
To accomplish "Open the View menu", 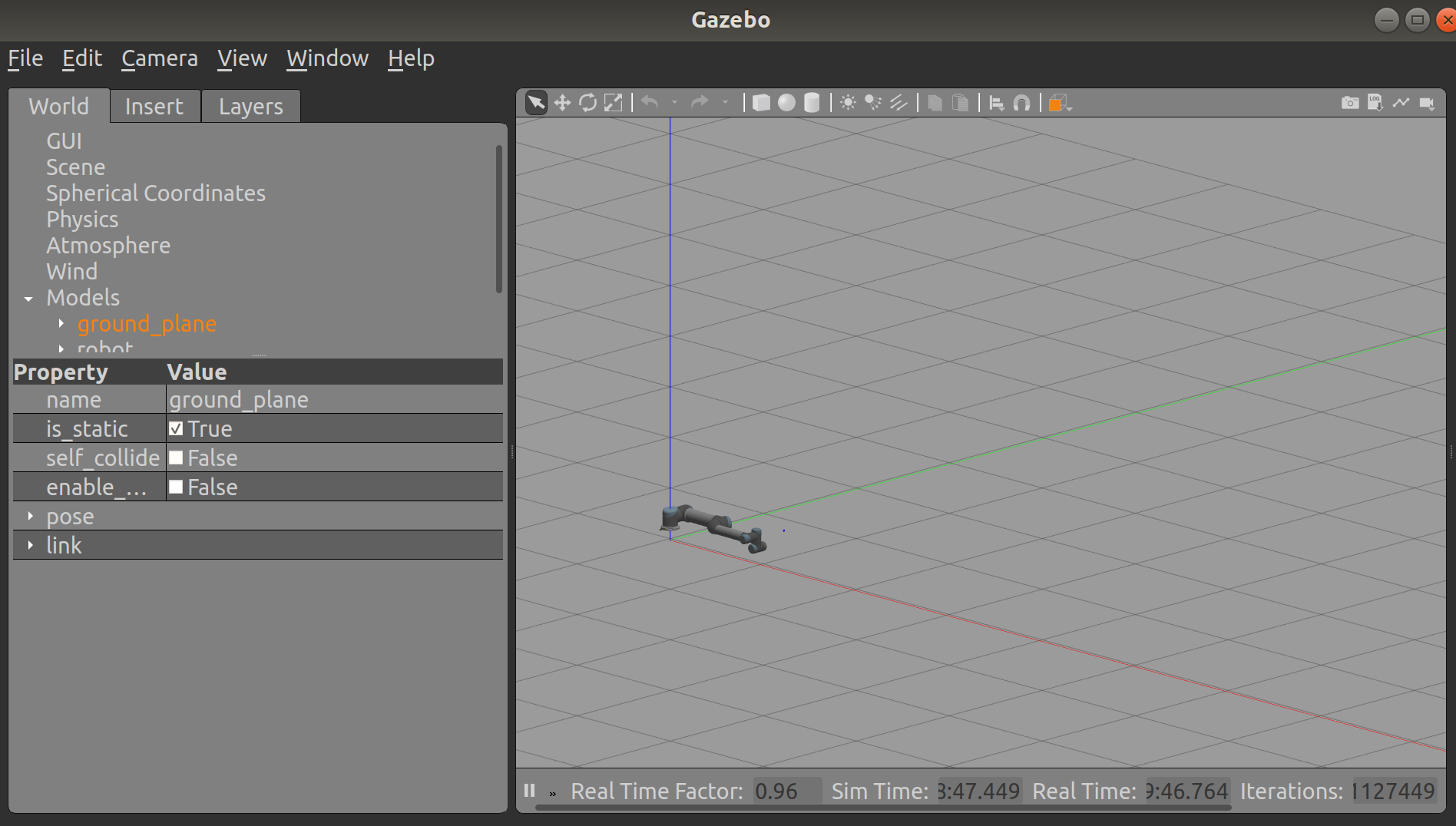I will click(242, 58).
